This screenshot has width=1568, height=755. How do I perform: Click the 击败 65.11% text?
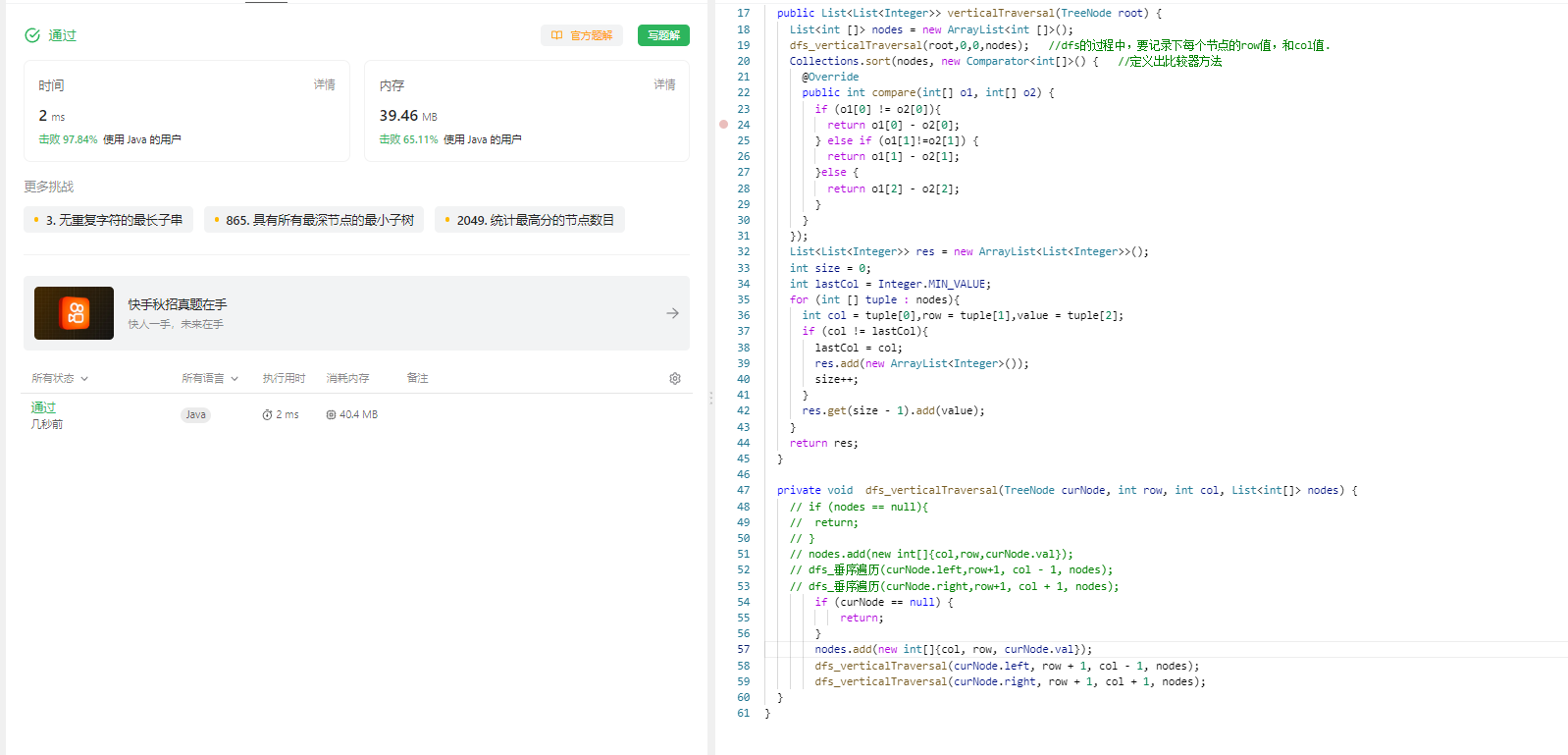408,139
